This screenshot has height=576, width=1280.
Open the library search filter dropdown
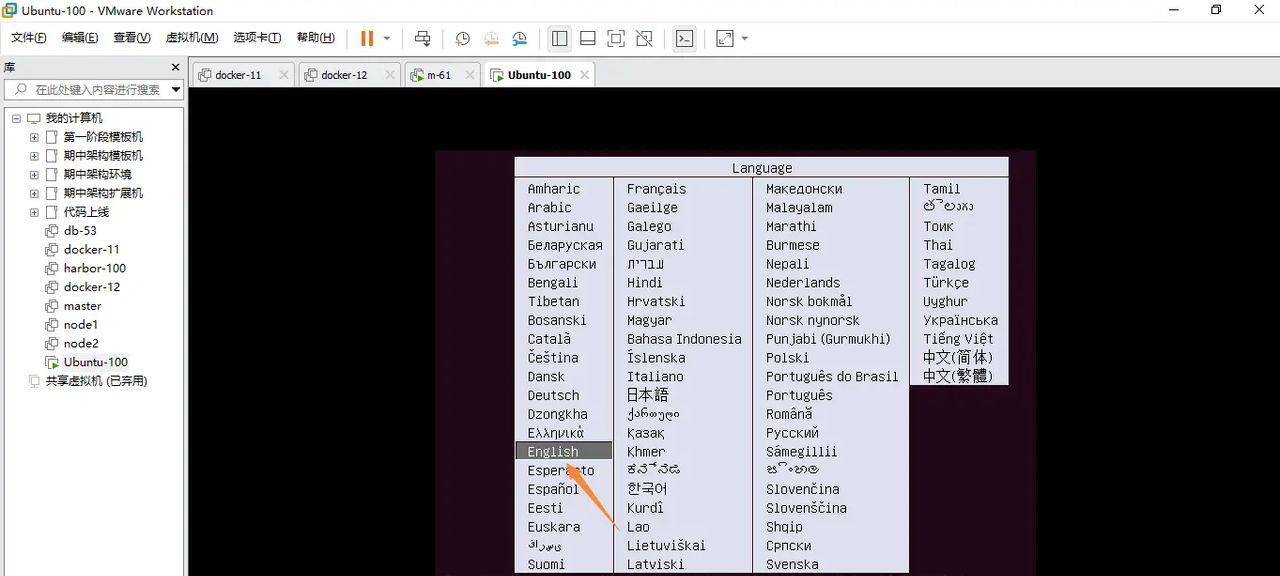coord(176,89)
